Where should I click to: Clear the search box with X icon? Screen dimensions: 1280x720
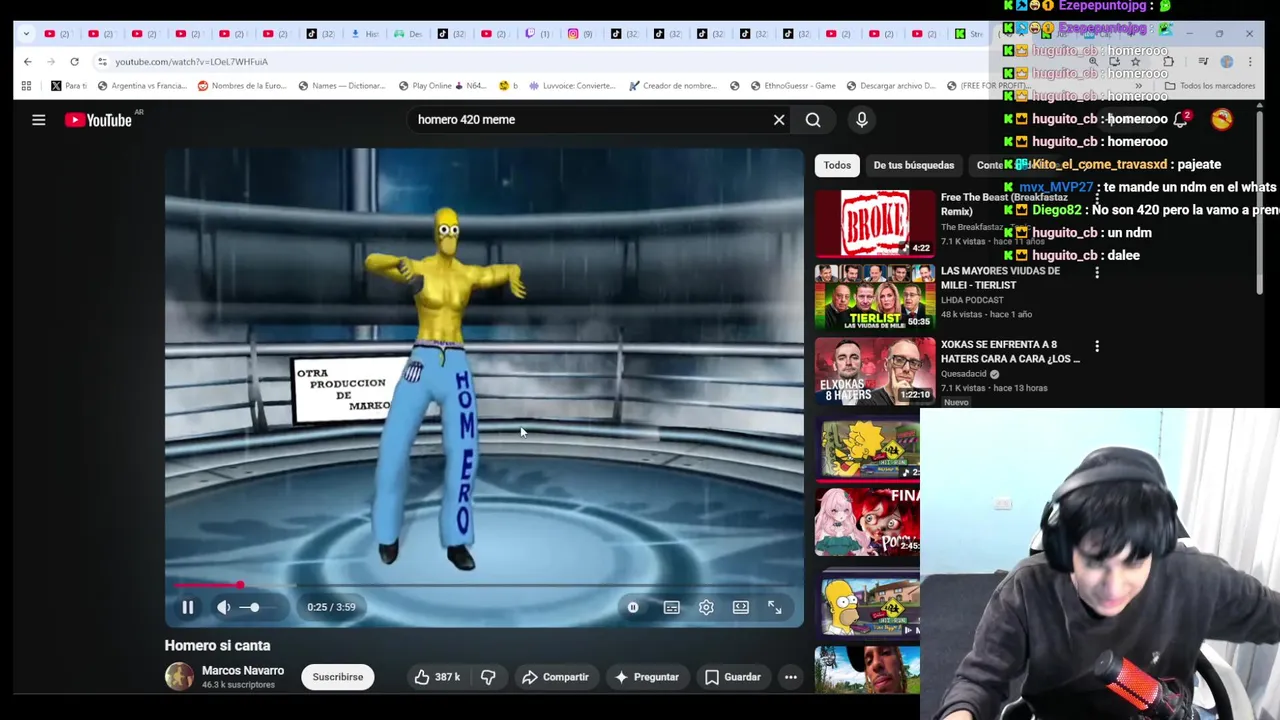(x=779, y=120)
